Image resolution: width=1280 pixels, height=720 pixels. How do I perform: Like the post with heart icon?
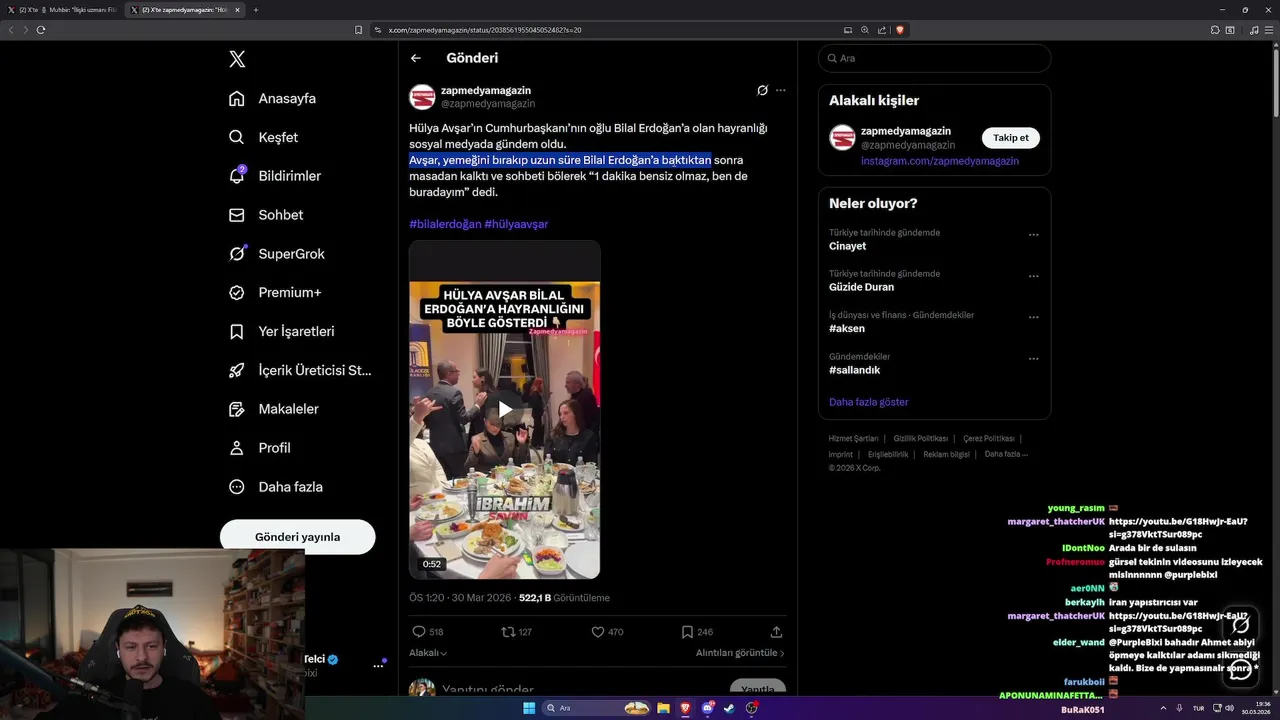598,632
